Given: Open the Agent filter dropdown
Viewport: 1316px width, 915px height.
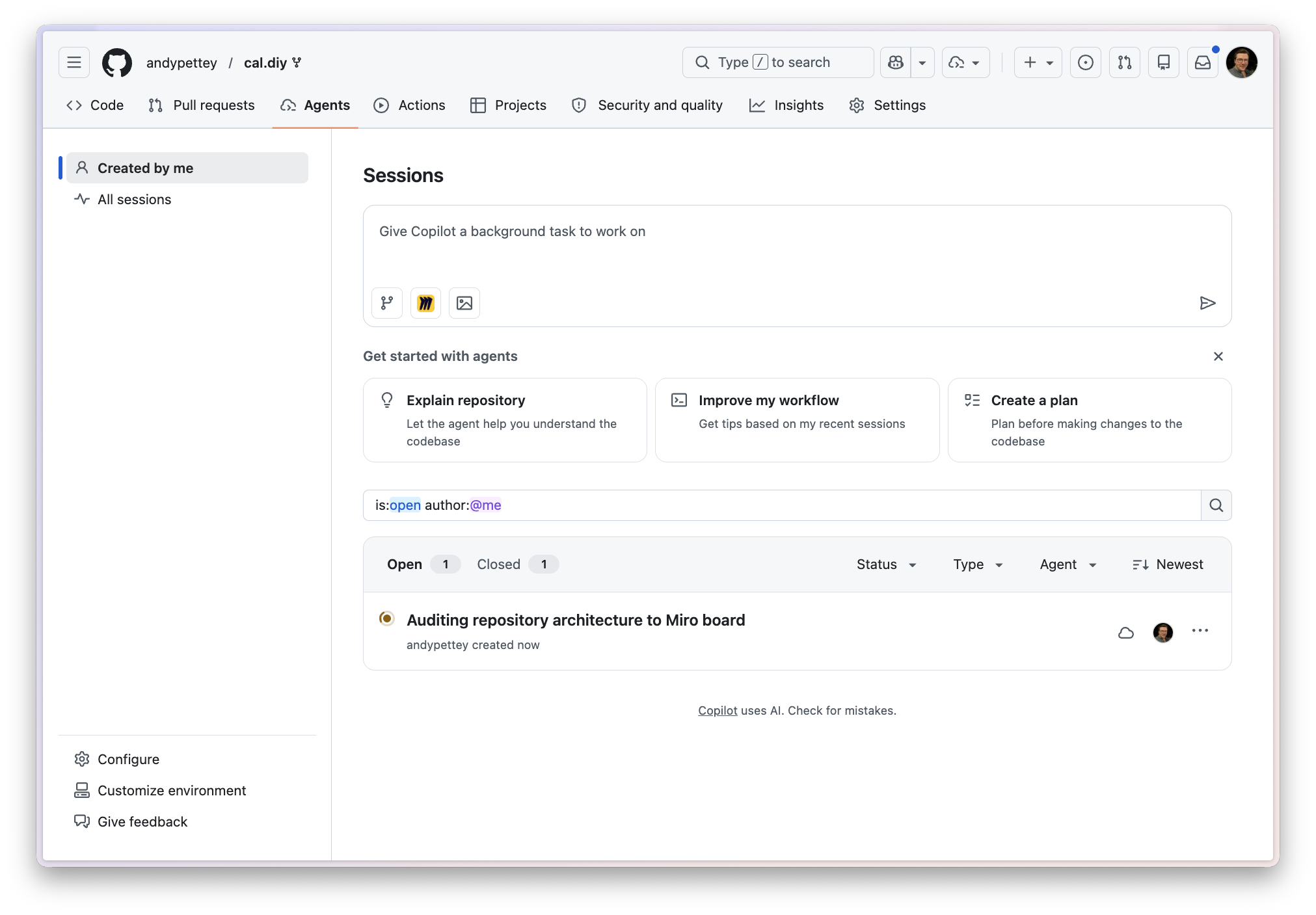Looking at the screenshot, I should point(1068,564).
